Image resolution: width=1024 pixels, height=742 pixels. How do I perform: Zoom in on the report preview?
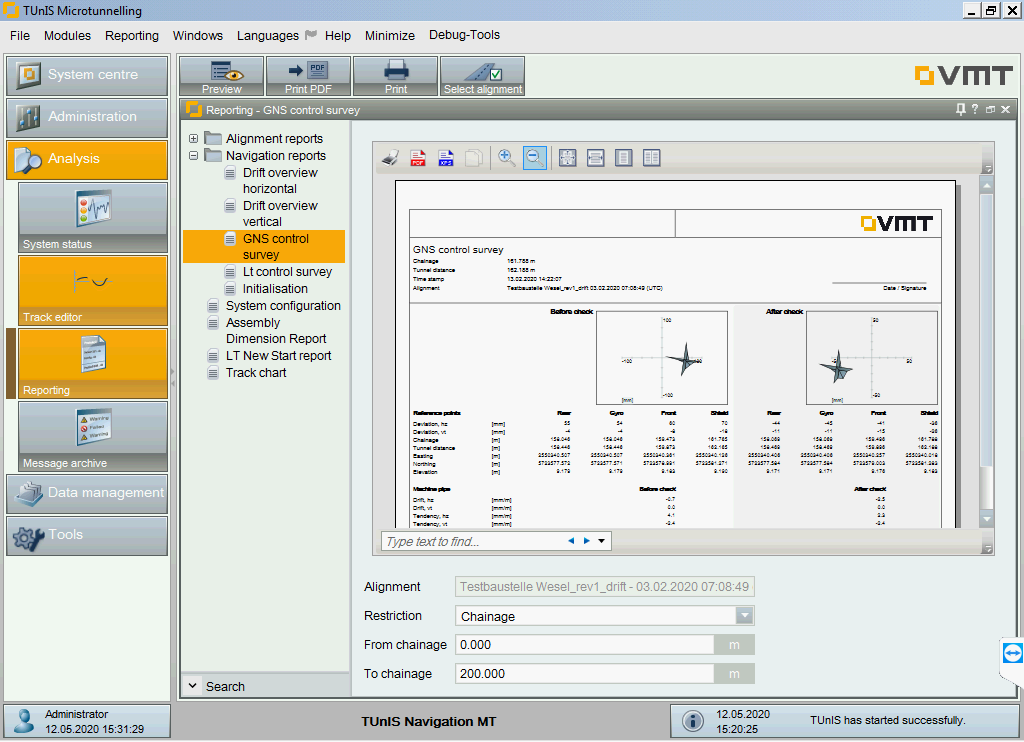coord(506,158)
